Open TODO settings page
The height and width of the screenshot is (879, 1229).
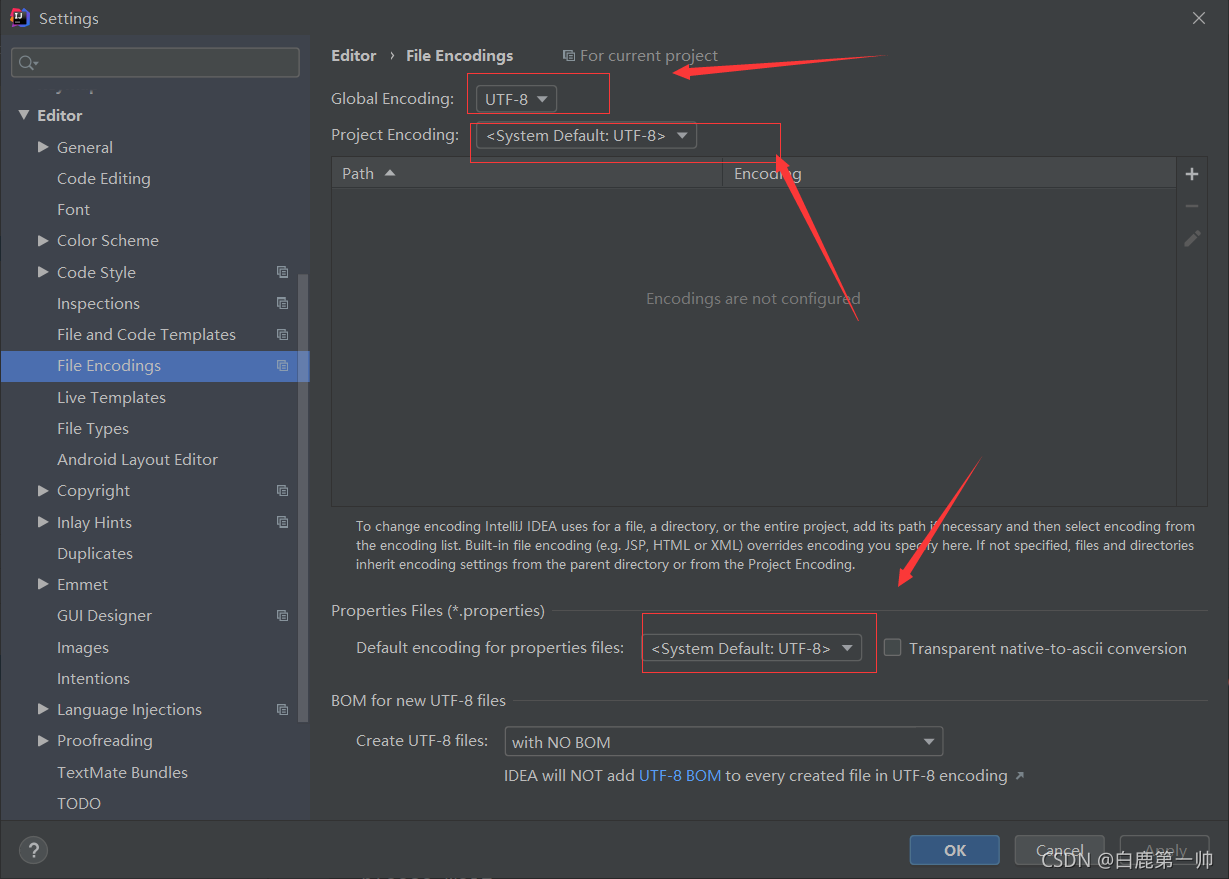tap(79, 803)
